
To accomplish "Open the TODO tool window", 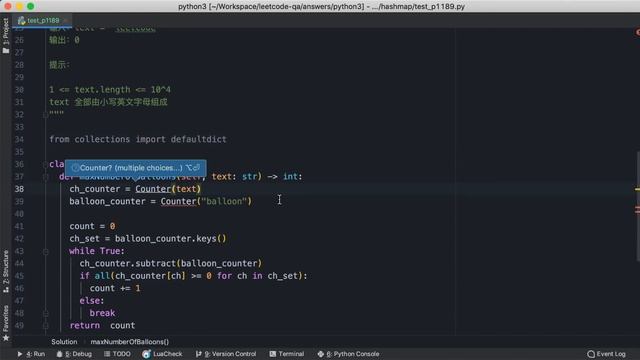I will [117, 354].
